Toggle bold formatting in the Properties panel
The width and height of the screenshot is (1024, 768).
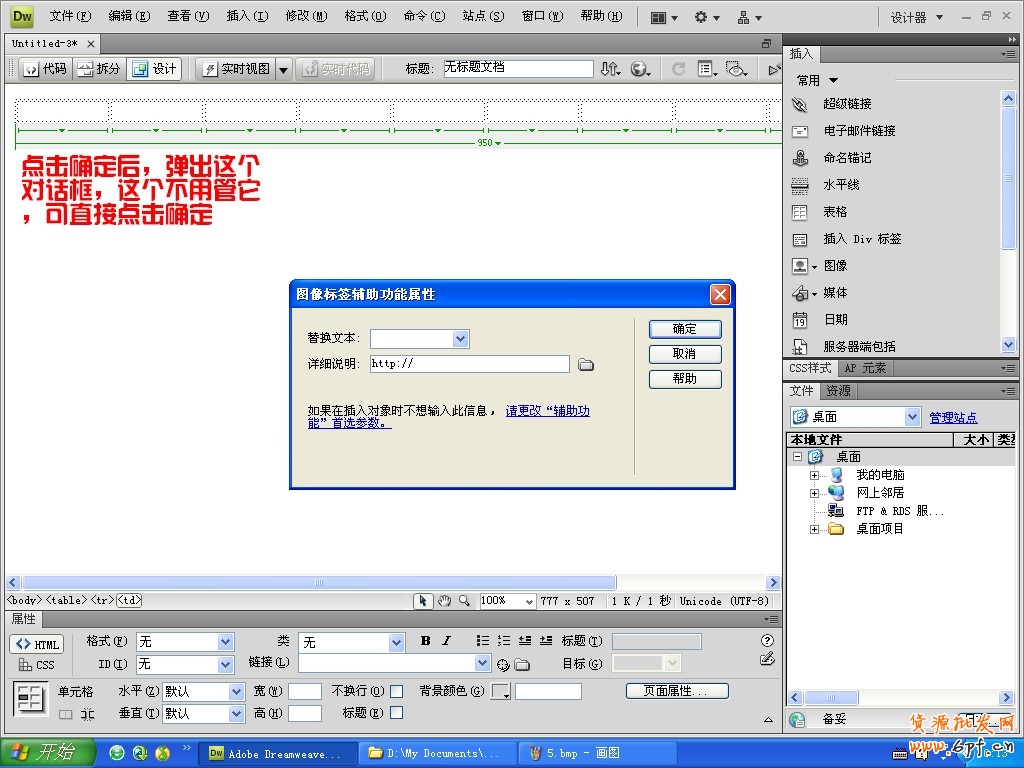424,641
